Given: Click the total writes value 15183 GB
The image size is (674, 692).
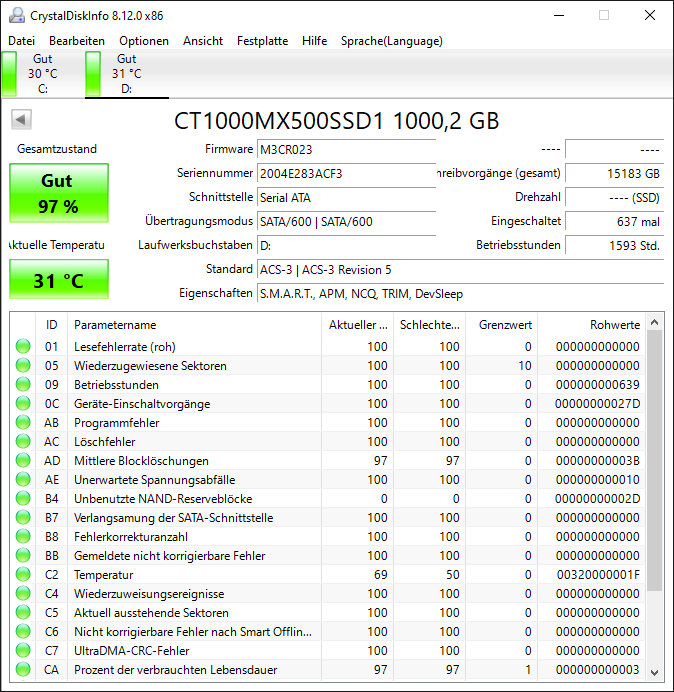Looking at the screenshot, I should point(614,173).
